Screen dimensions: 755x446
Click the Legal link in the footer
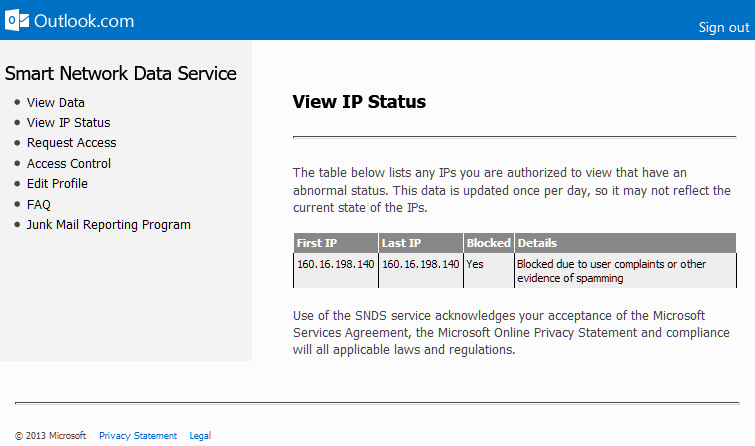pyautogui.click(x=200, y=436)
